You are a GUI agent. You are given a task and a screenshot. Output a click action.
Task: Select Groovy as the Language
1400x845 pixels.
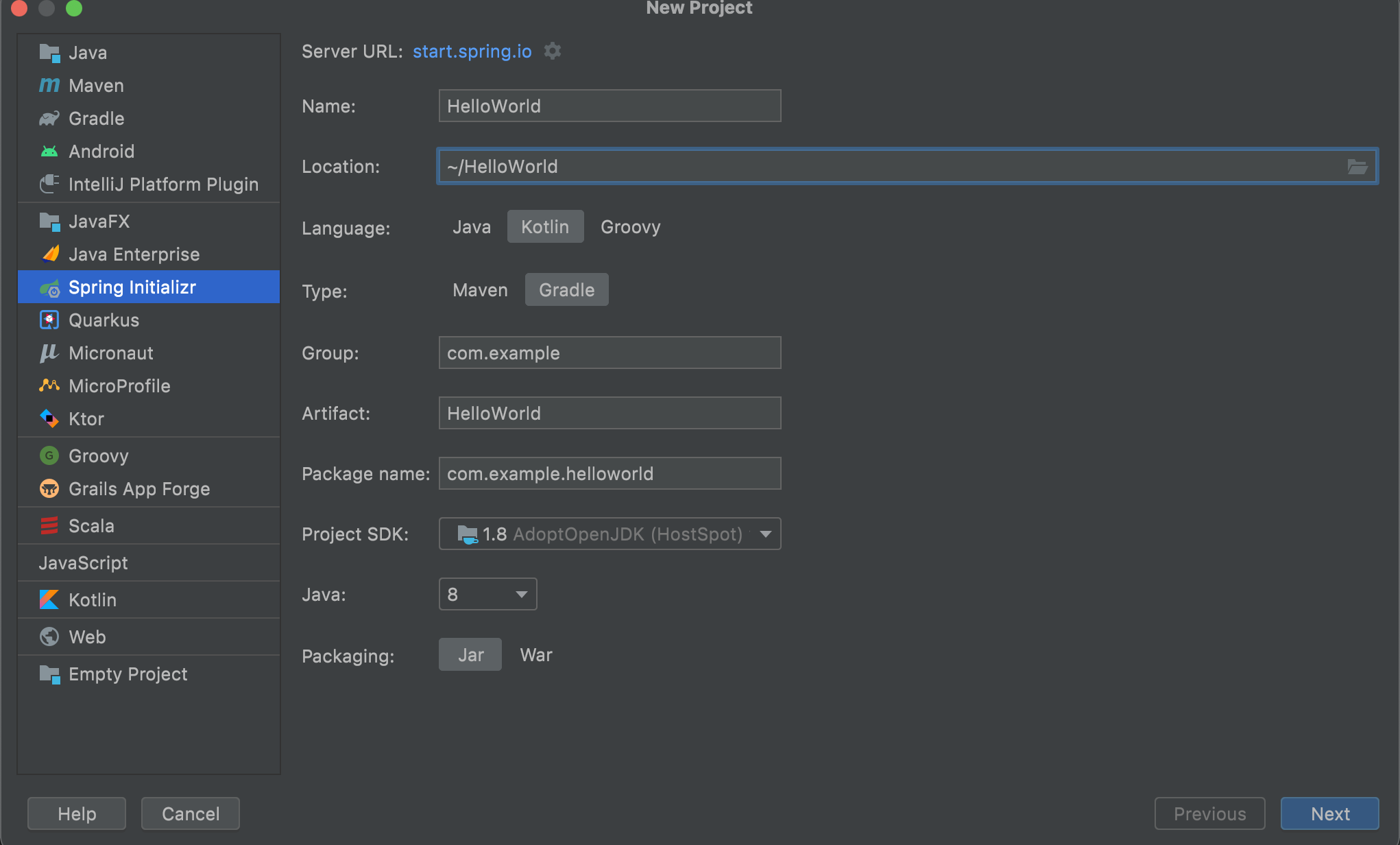tap(630, 227)
